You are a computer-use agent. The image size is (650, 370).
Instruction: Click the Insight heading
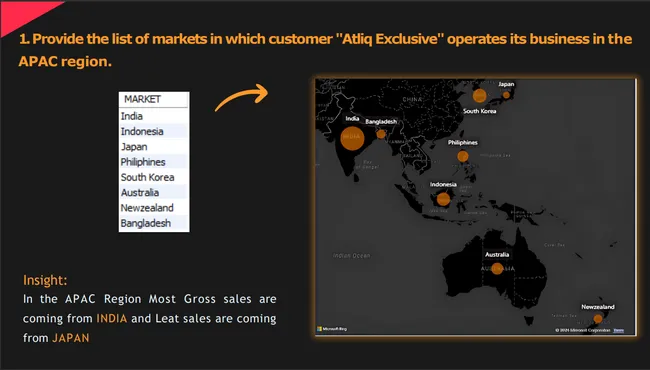coord(45,280)
